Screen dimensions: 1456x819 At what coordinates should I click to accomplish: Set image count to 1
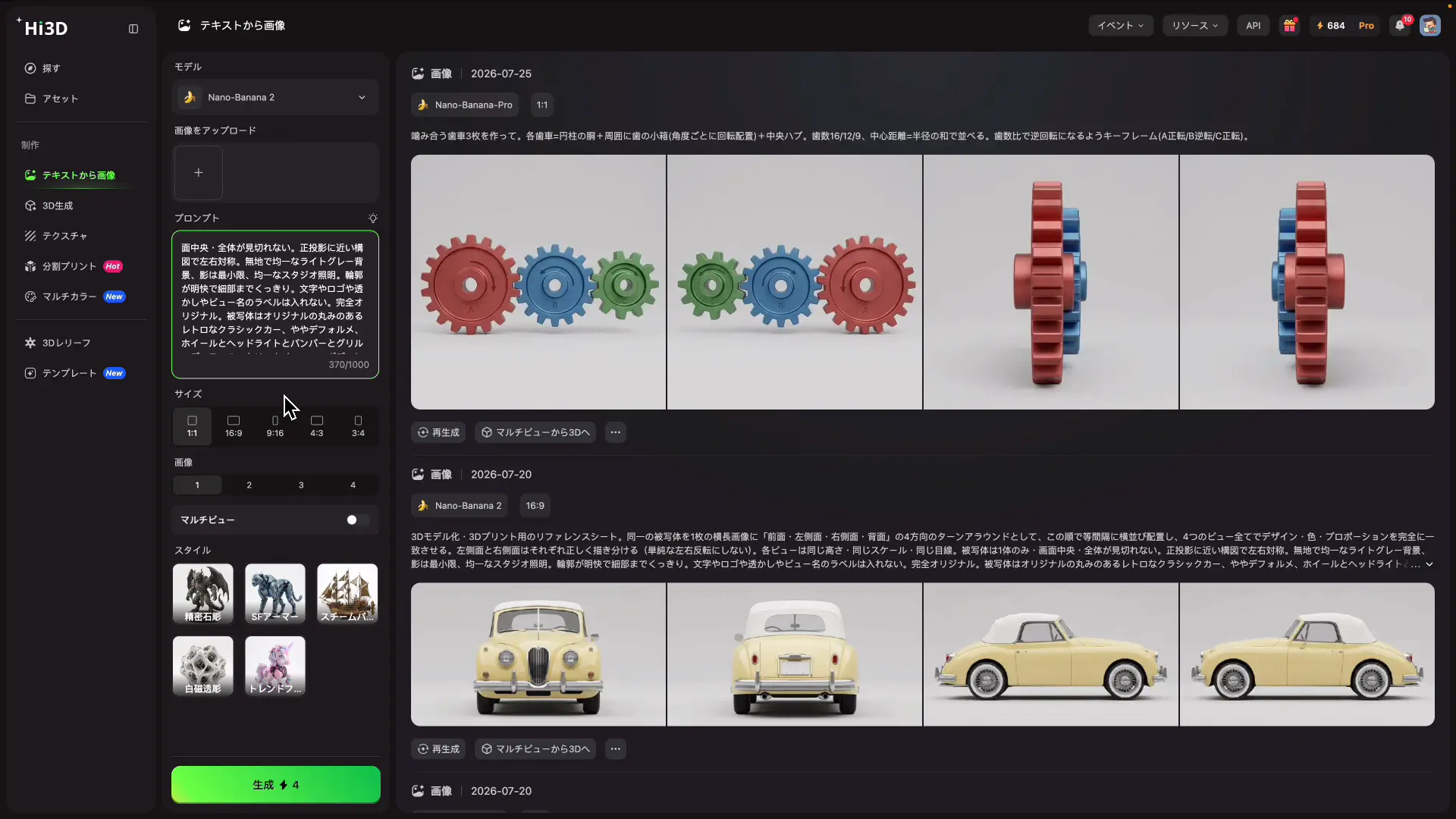point(197,485)
